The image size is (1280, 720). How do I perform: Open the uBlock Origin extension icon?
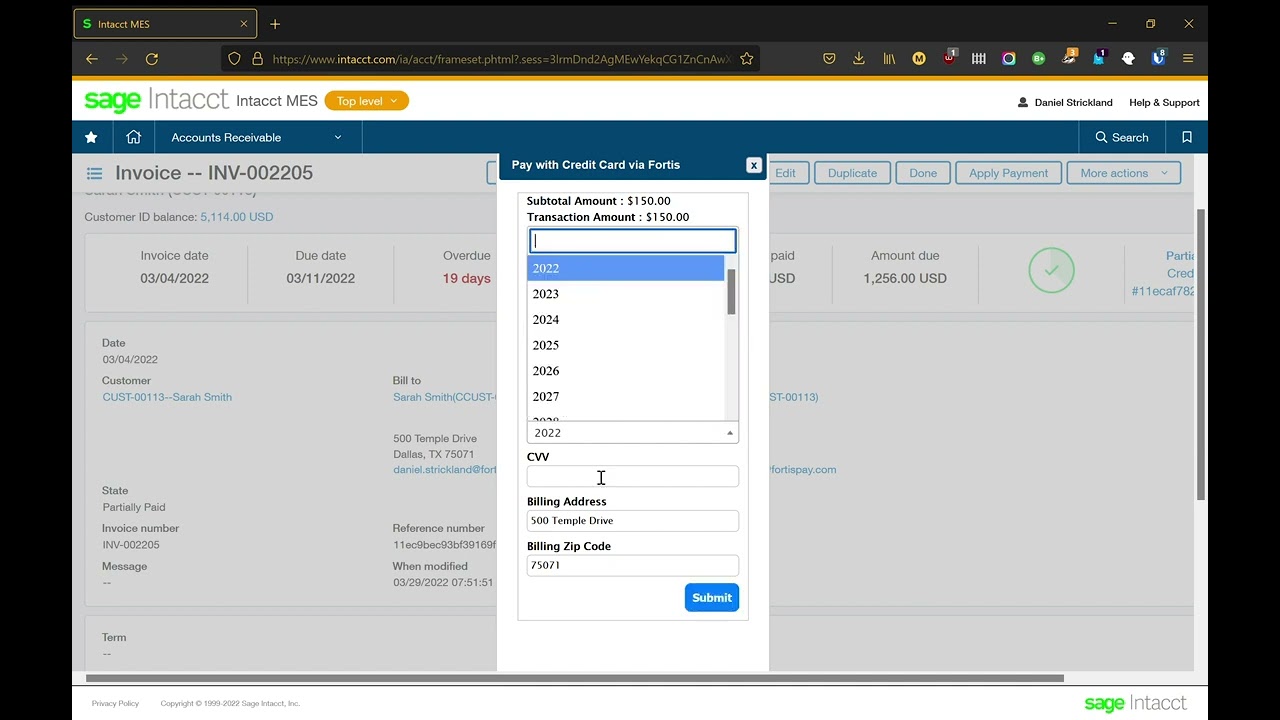949,58
